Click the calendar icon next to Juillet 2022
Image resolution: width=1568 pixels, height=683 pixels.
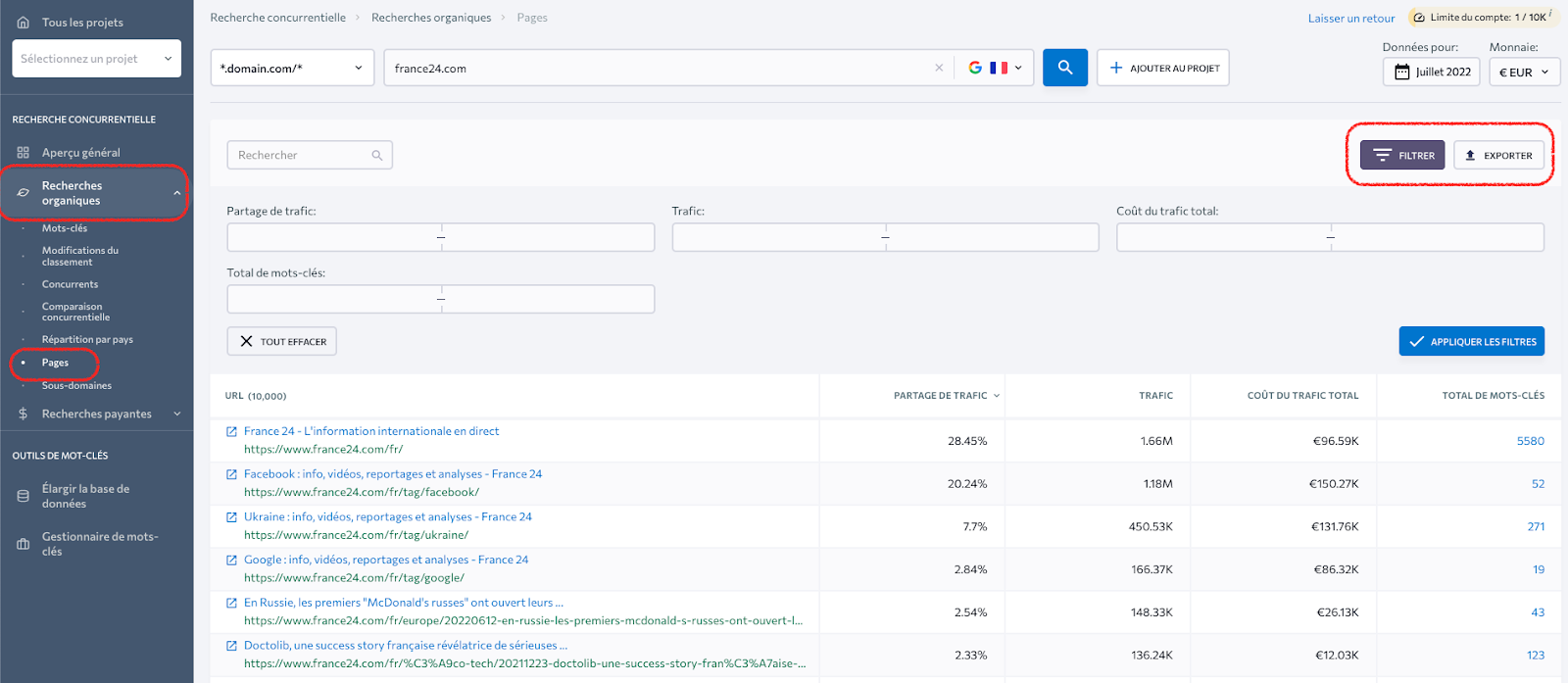1401,72
